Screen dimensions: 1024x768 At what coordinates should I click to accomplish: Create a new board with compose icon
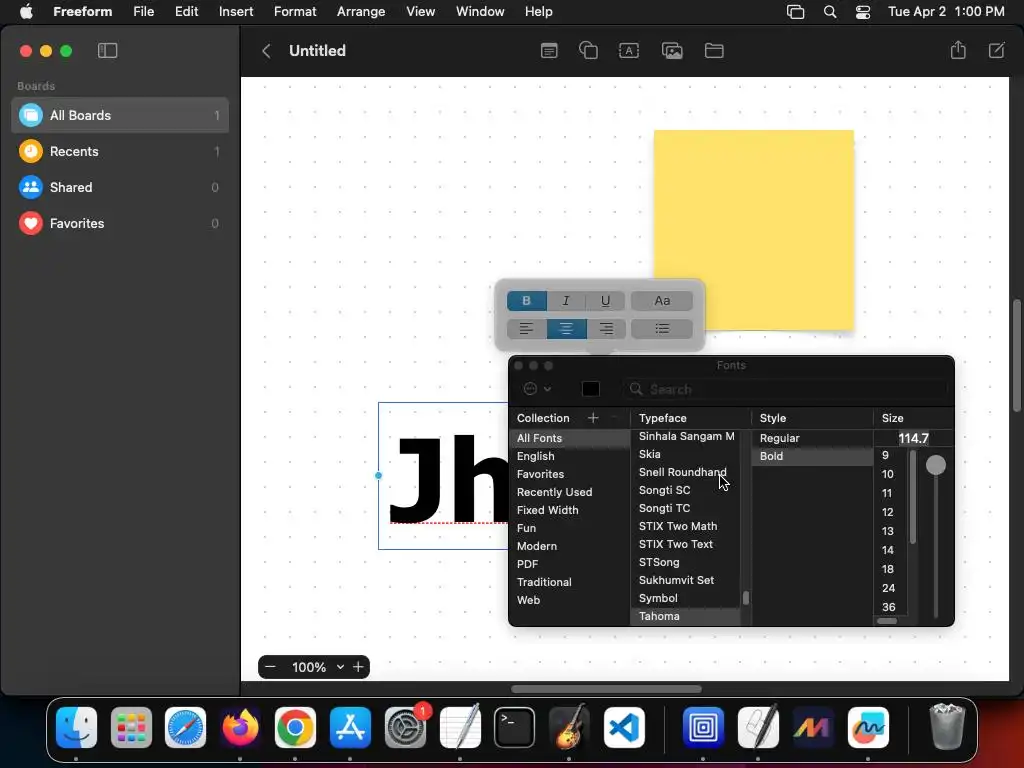[x=997, y=50]
